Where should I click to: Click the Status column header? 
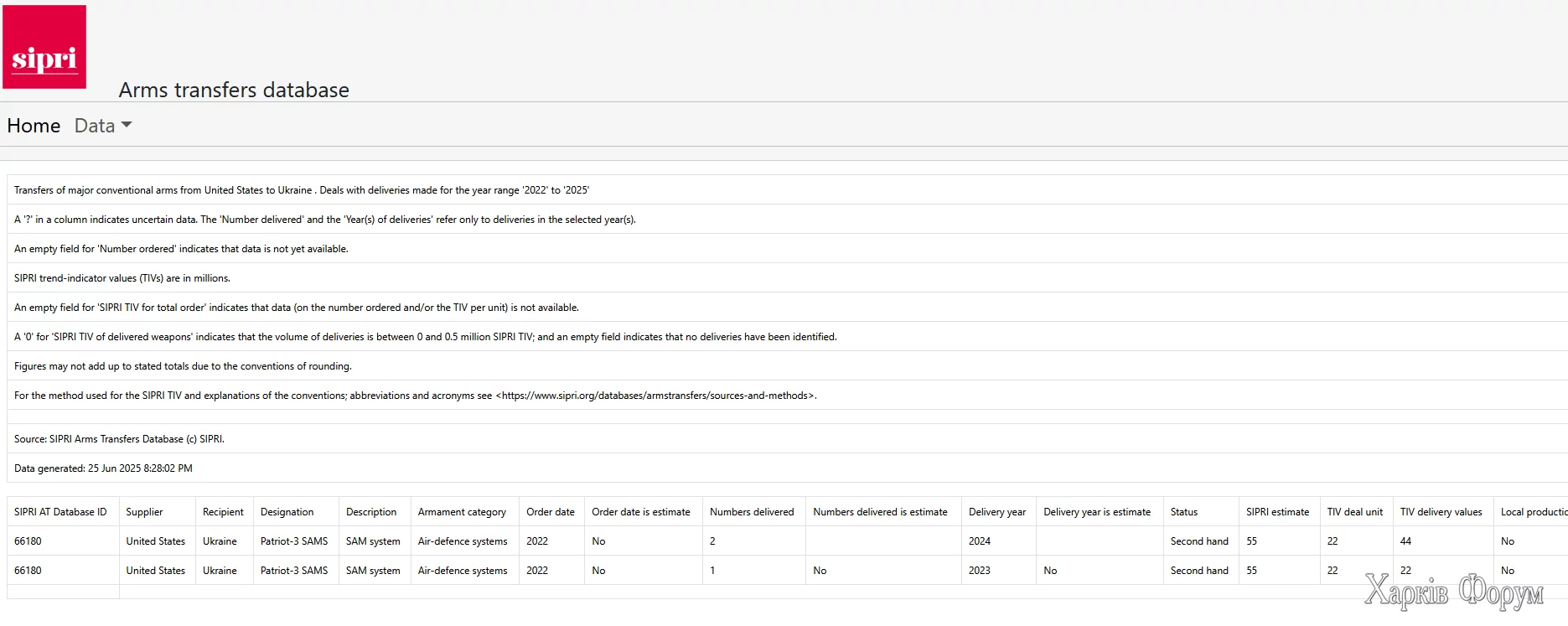click(1184, 512)
